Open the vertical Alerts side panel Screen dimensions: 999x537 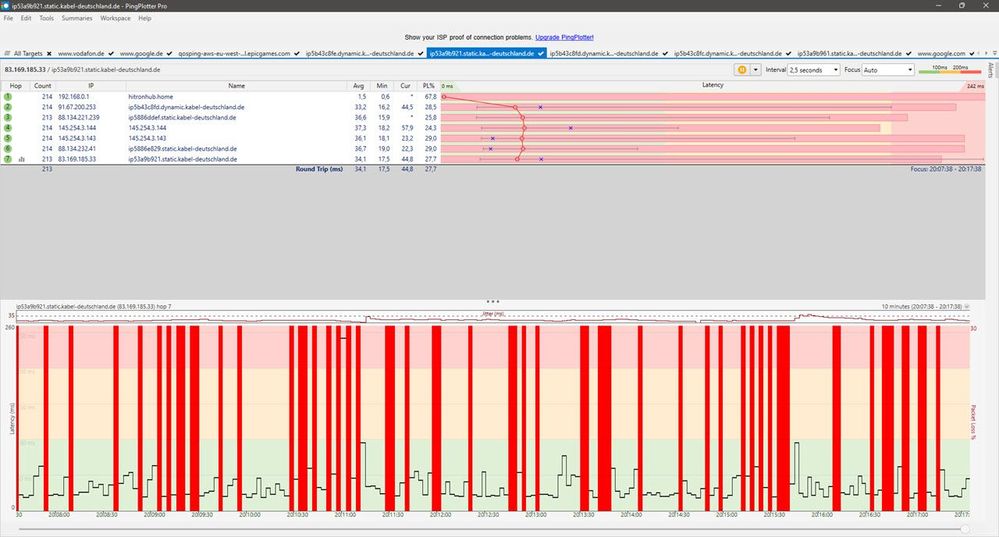click(991, 70)
